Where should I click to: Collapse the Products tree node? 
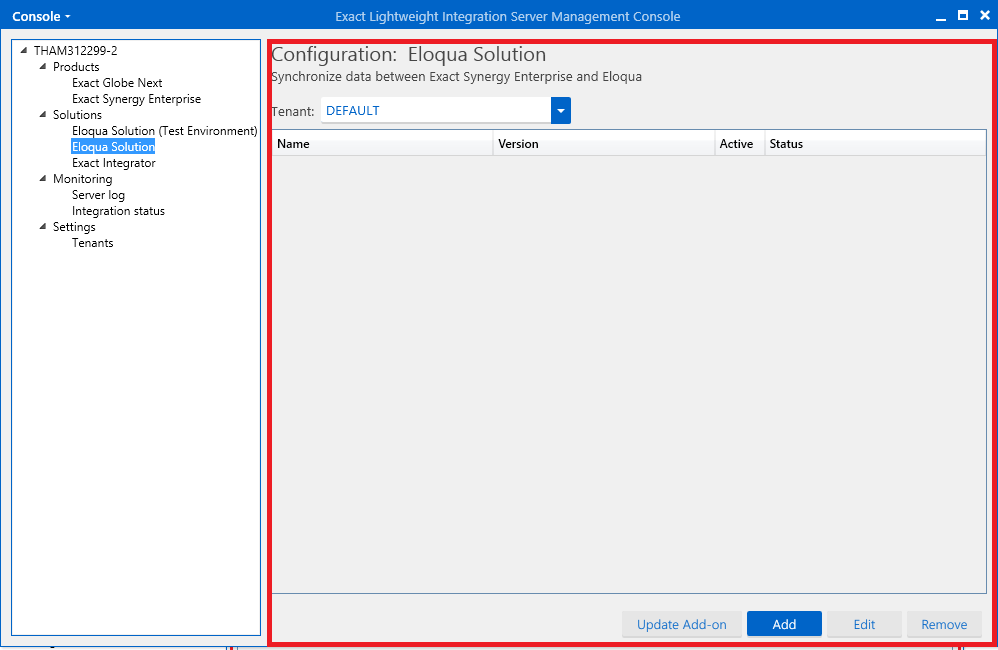pyautogui.click(x=43, y=66)
